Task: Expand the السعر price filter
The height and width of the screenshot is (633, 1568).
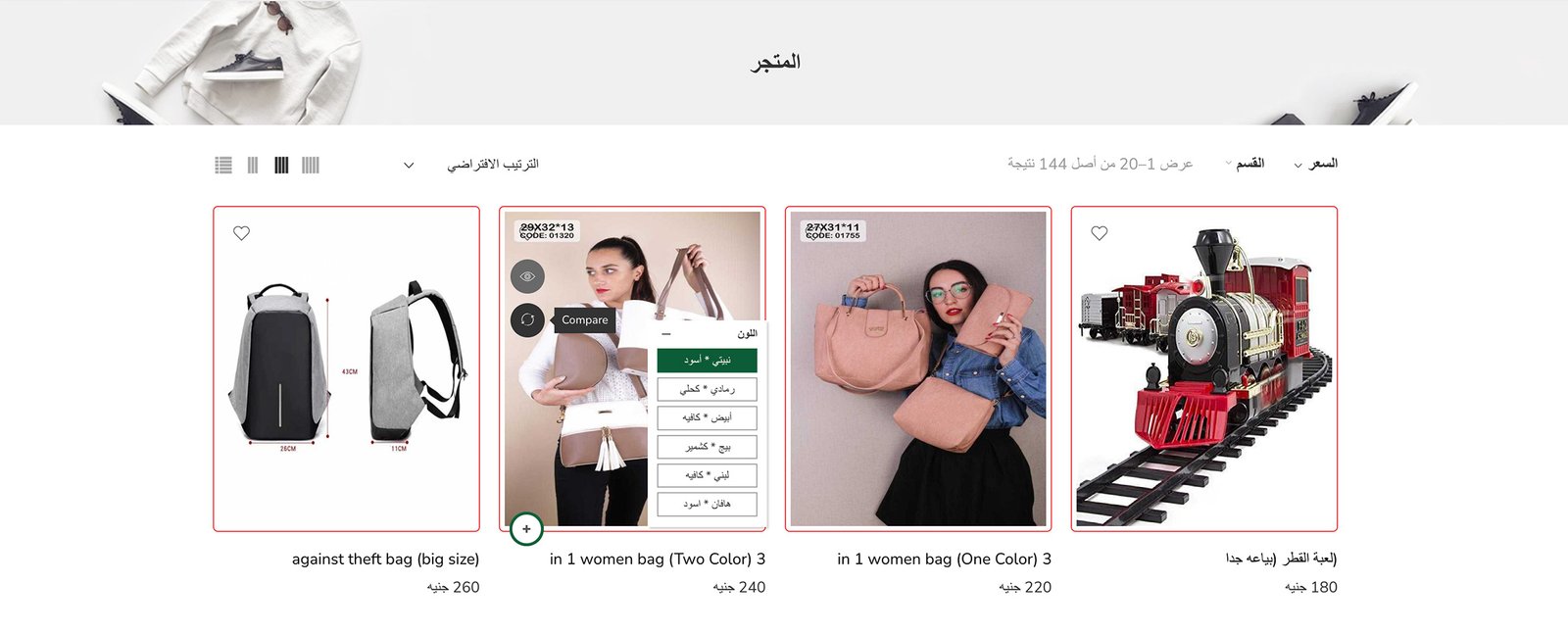Action: [x=1316, y=164]
